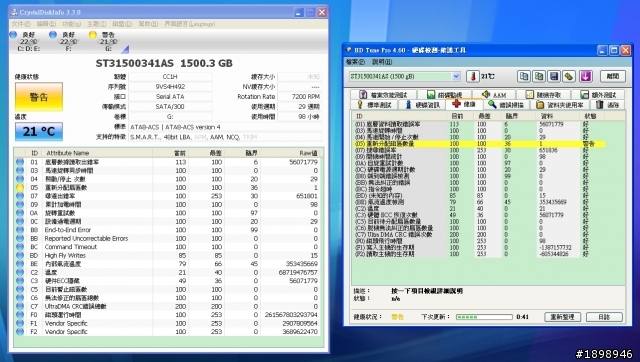The height and width of the screenshot is (362, 640).
Task: Click the green copy screenshot icon in HD Tune
Action: (539, 76)
